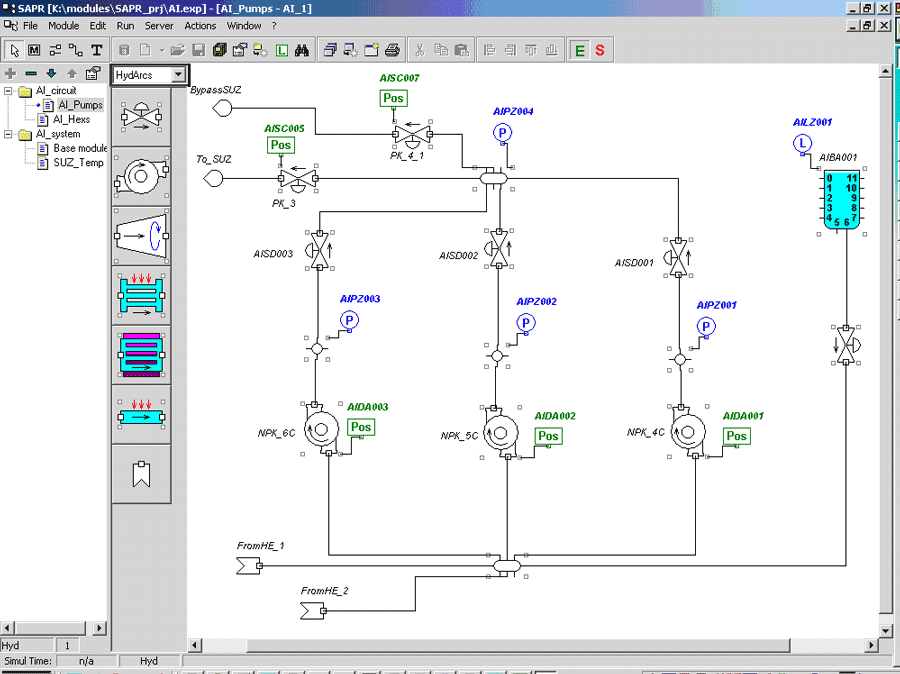Toggle the green E mode button
This screenshot has height=674, width=900.
coord(580,51)
